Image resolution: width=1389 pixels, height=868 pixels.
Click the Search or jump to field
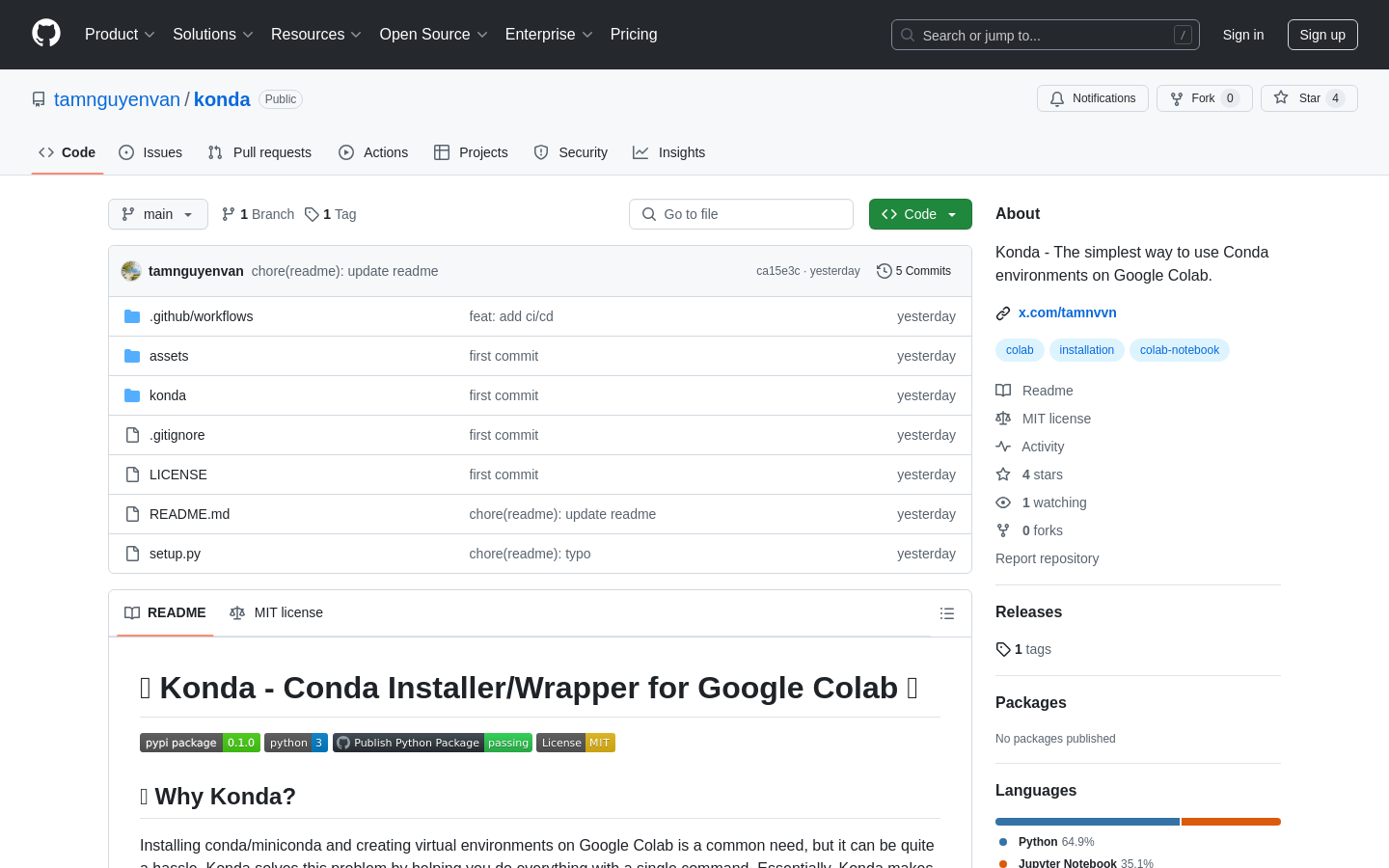1046,35
